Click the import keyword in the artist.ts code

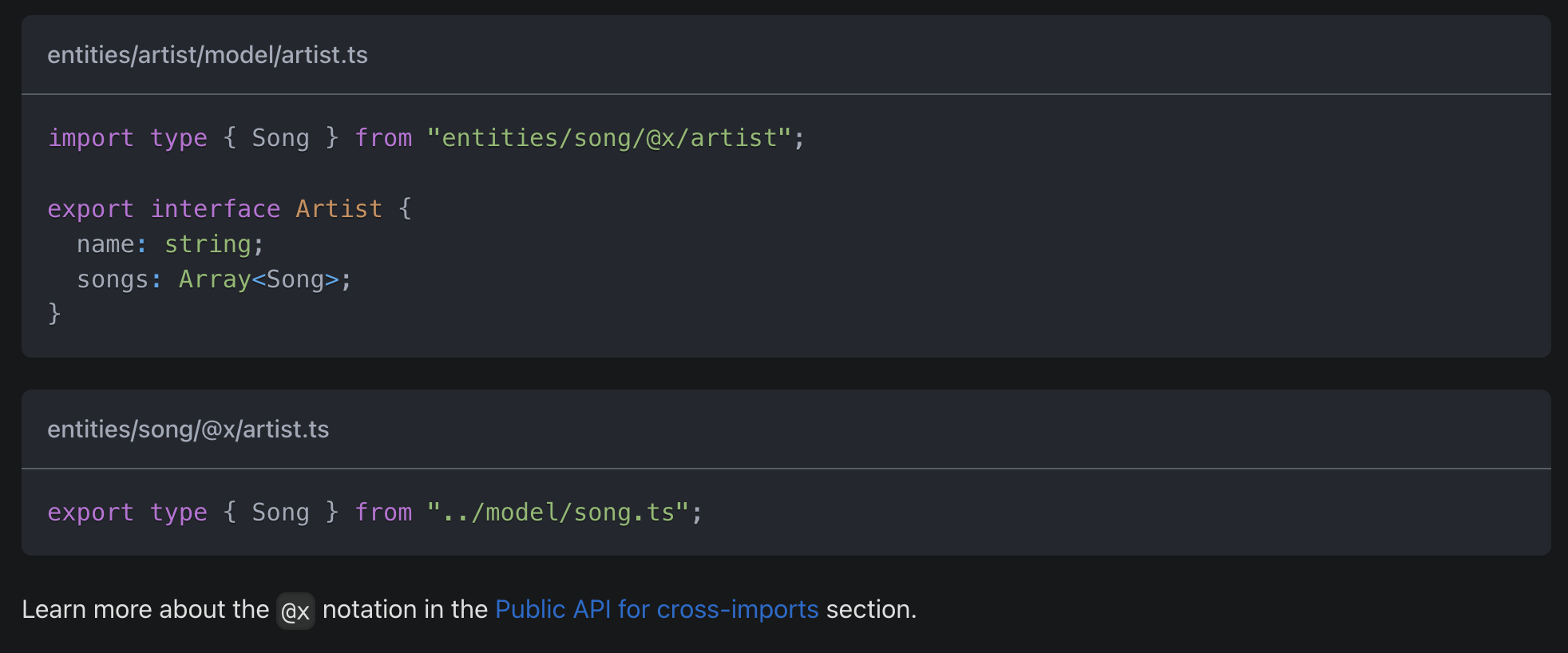(x=90, y=138)
